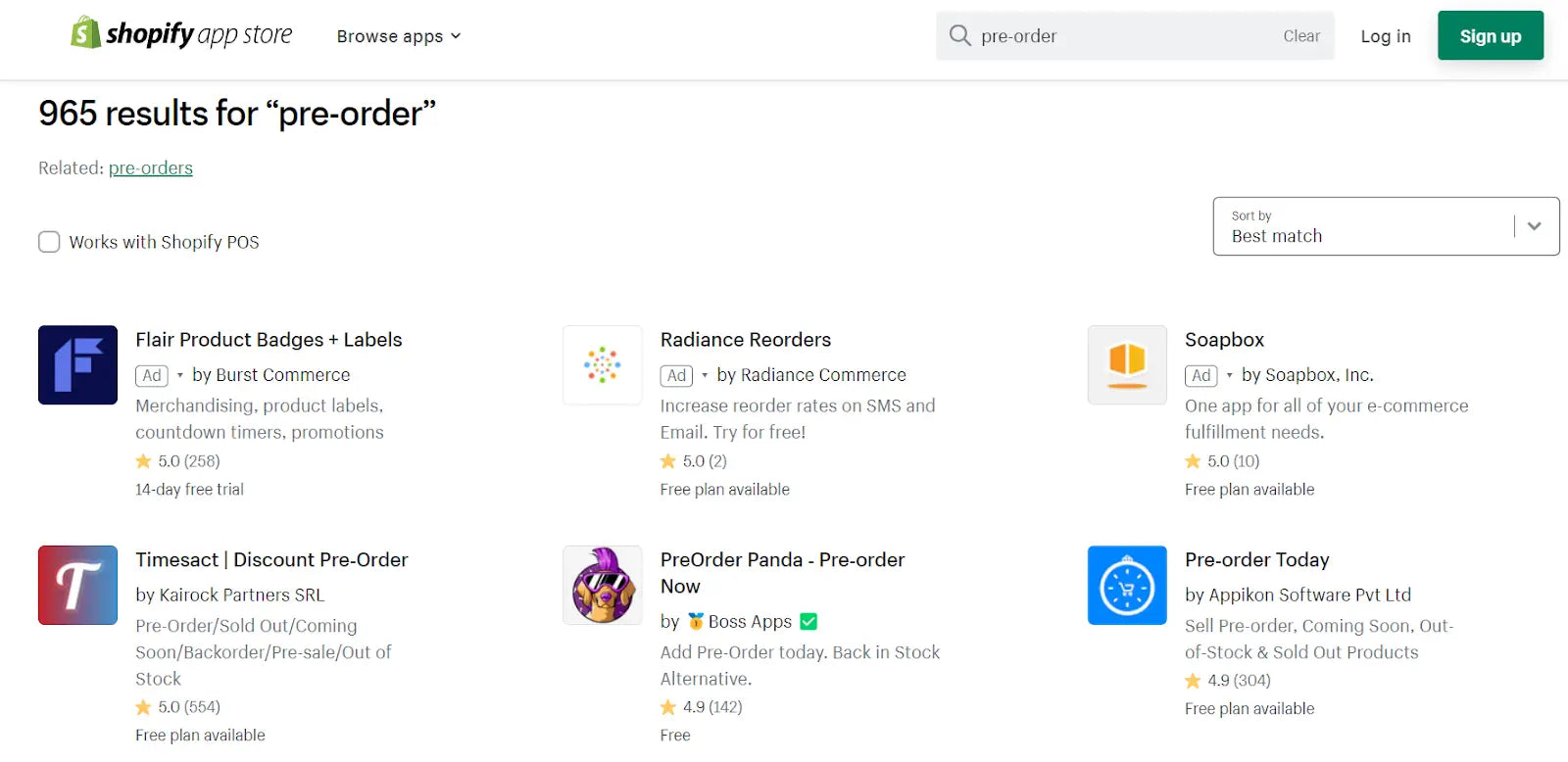The width and height of the screenshot is (1568, 762).
Task: Open Radiance Reorders title link
Action: [746, 340]
